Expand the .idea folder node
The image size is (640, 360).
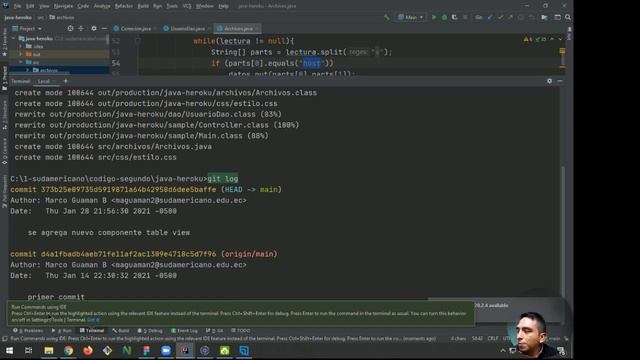pyautogui.click(x=21, y=47)
